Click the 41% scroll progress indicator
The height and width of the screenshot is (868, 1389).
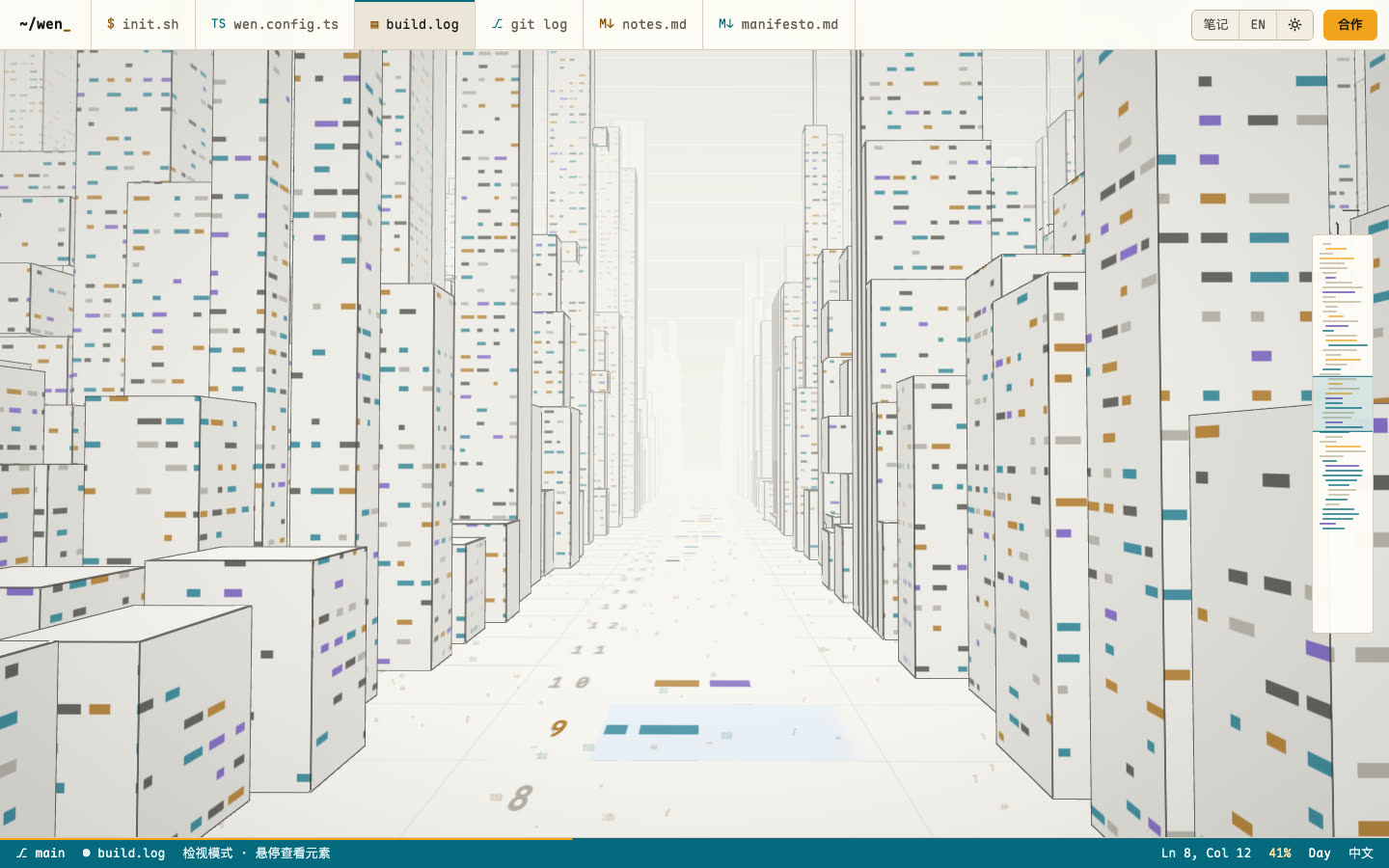[1280, 854]
